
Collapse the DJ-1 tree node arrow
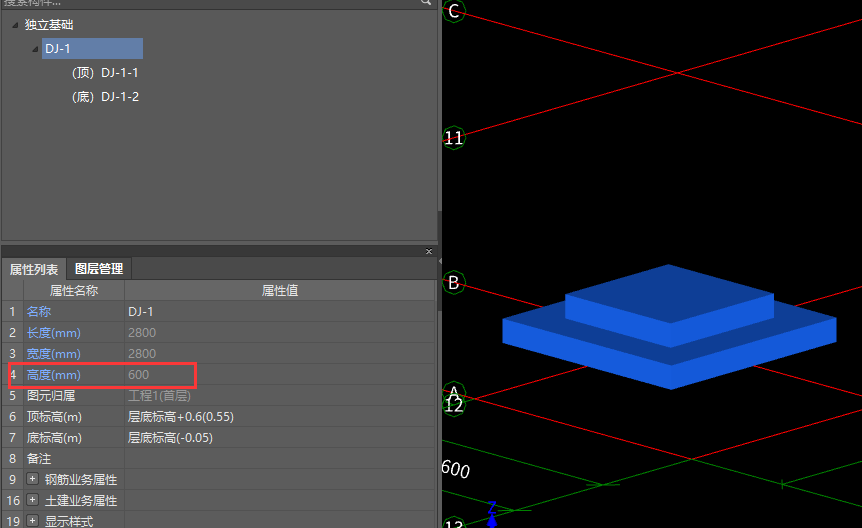point(35,49)
